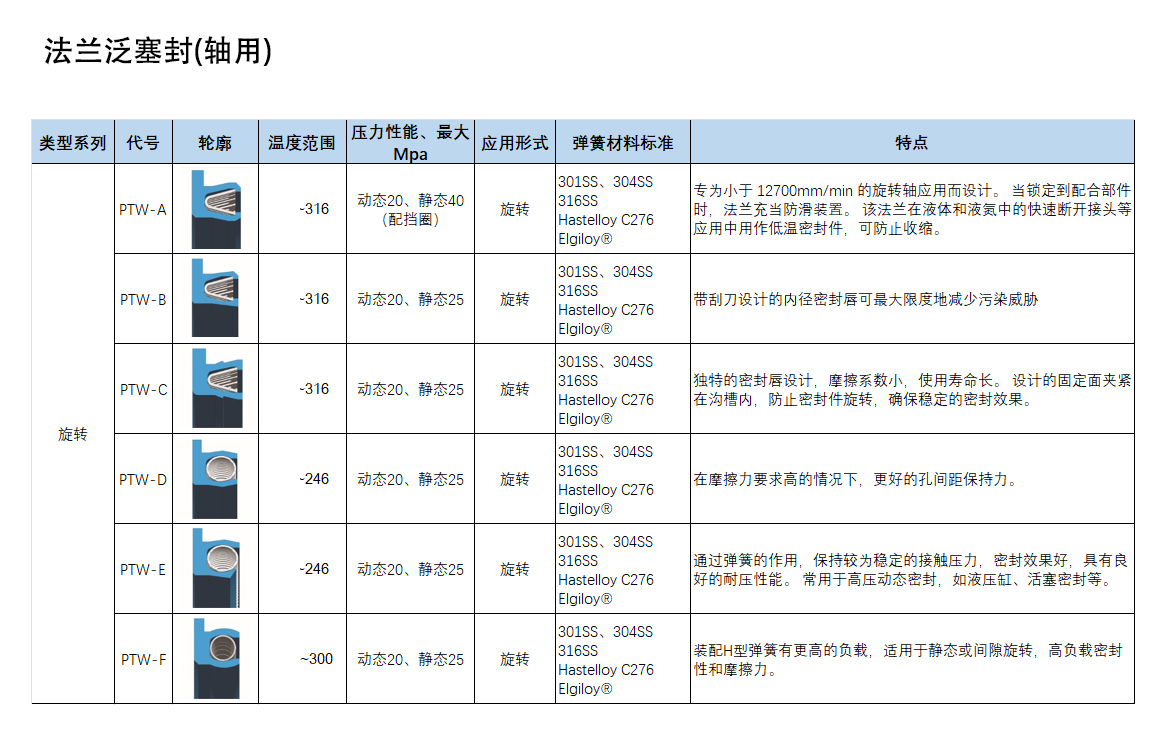Select spring material cell in PTW-F row
Image resolution: width=1170 pixels, height=736 pixels.
pos(623,659)
